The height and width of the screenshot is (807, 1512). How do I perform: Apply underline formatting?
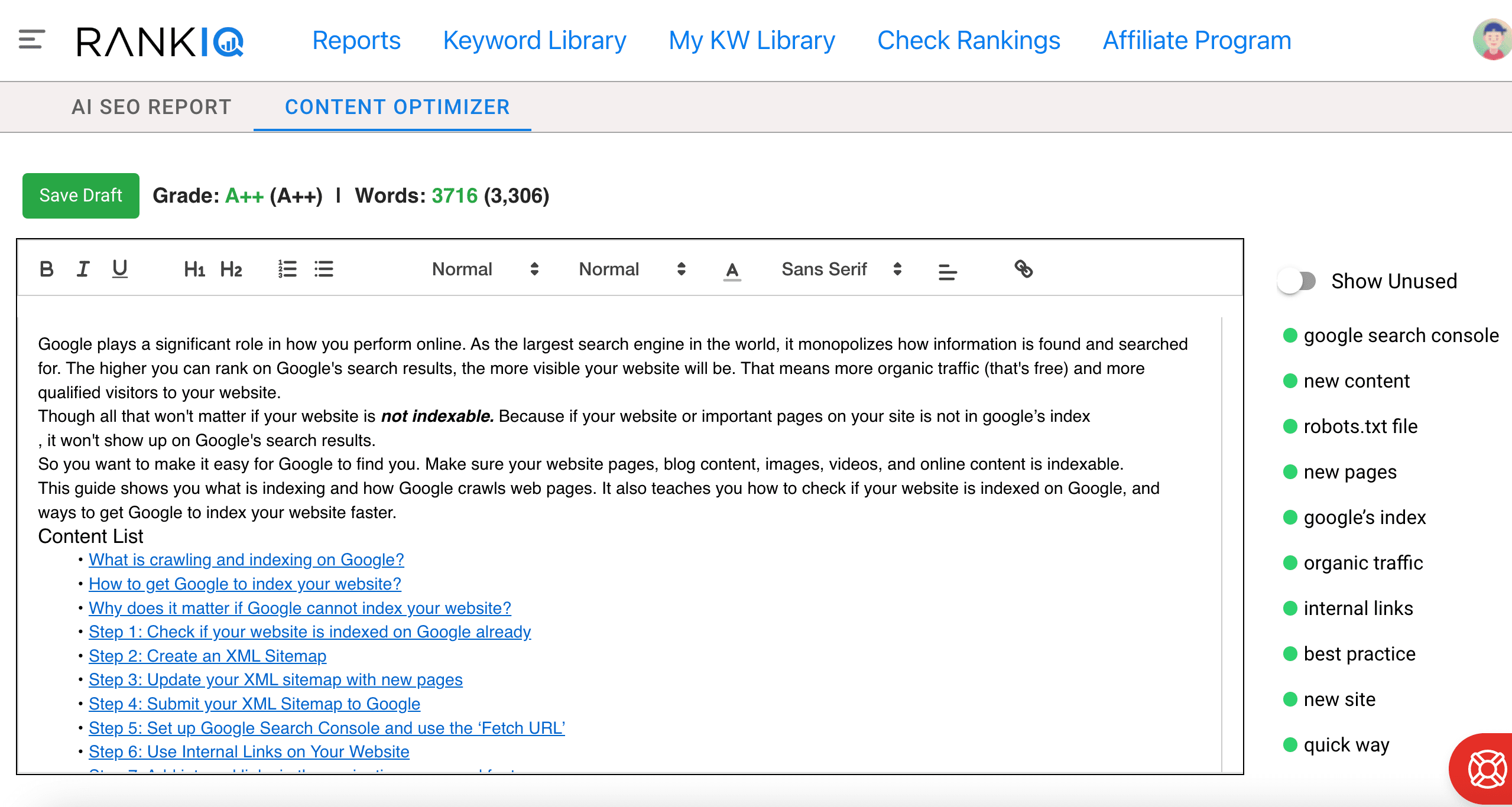(119, 269)
